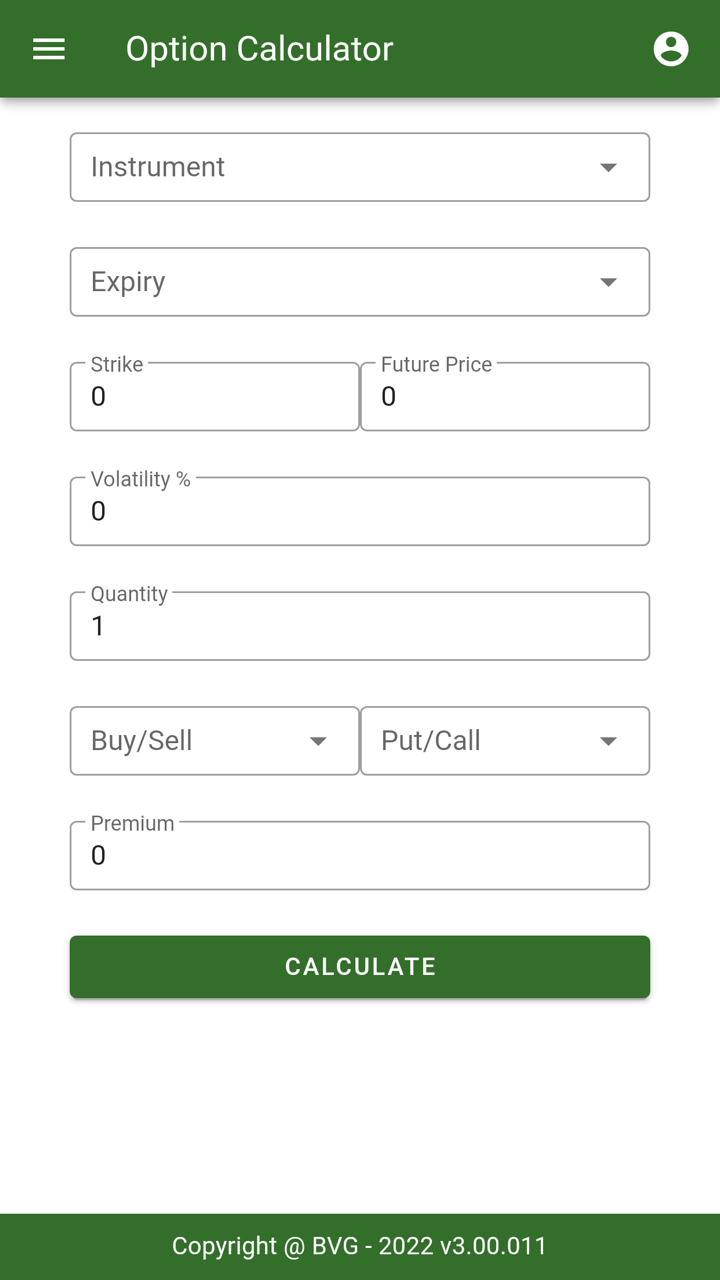The width and height of the screenshot is (720, 1280).
Task: Select the Instrument combo box label
Action: click(x=158, y=167)
